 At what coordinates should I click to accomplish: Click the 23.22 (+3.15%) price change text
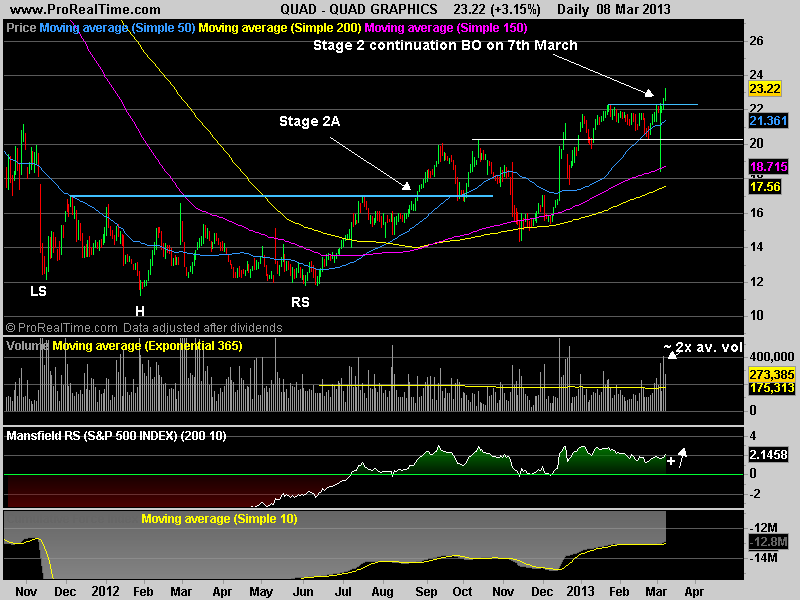coord(496,9)
